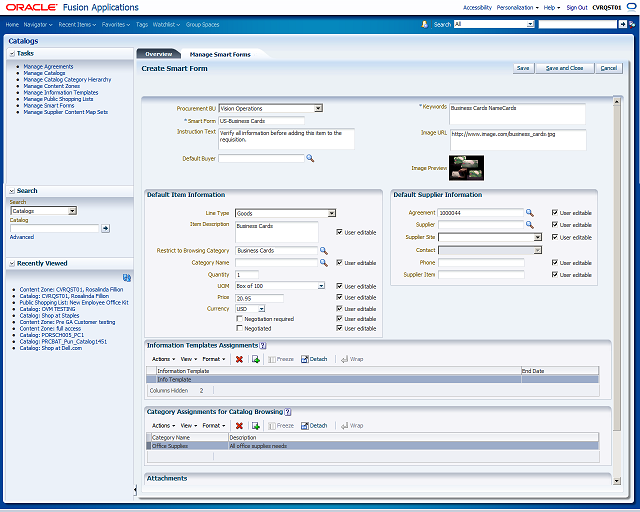Image resolution: width=640 pixels, height=512 pixels.
Task: Toggle User editable for UOM
Action: (x=339, y=286)
